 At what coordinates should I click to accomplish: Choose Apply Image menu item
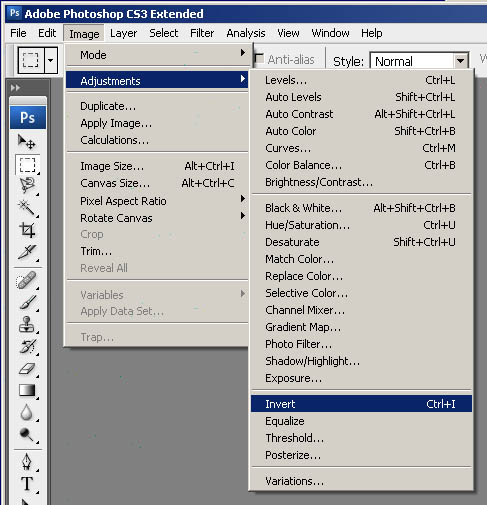tap(157, 123)
